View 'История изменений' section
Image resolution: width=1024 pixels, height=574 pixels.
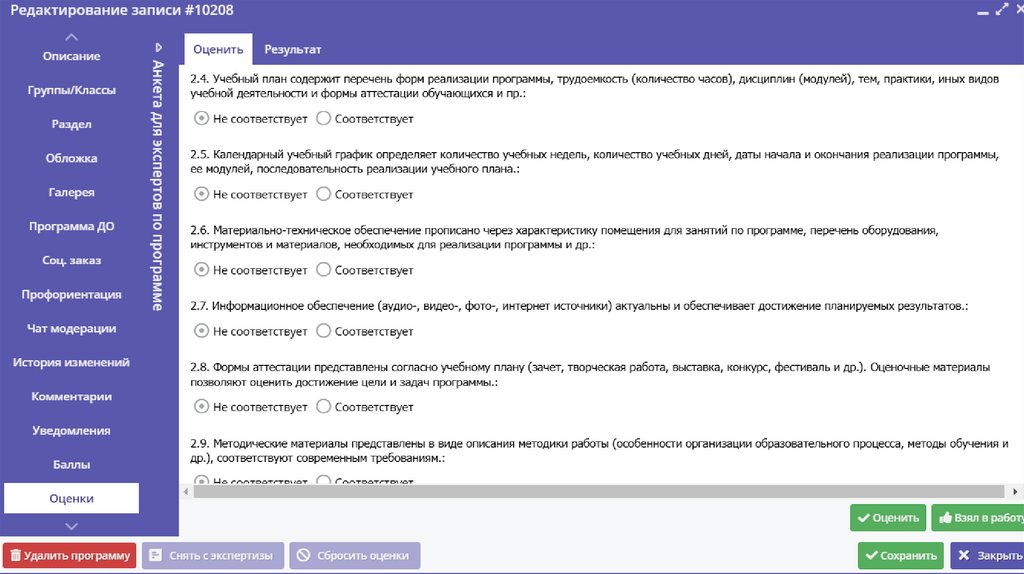[x=71, y=362]
